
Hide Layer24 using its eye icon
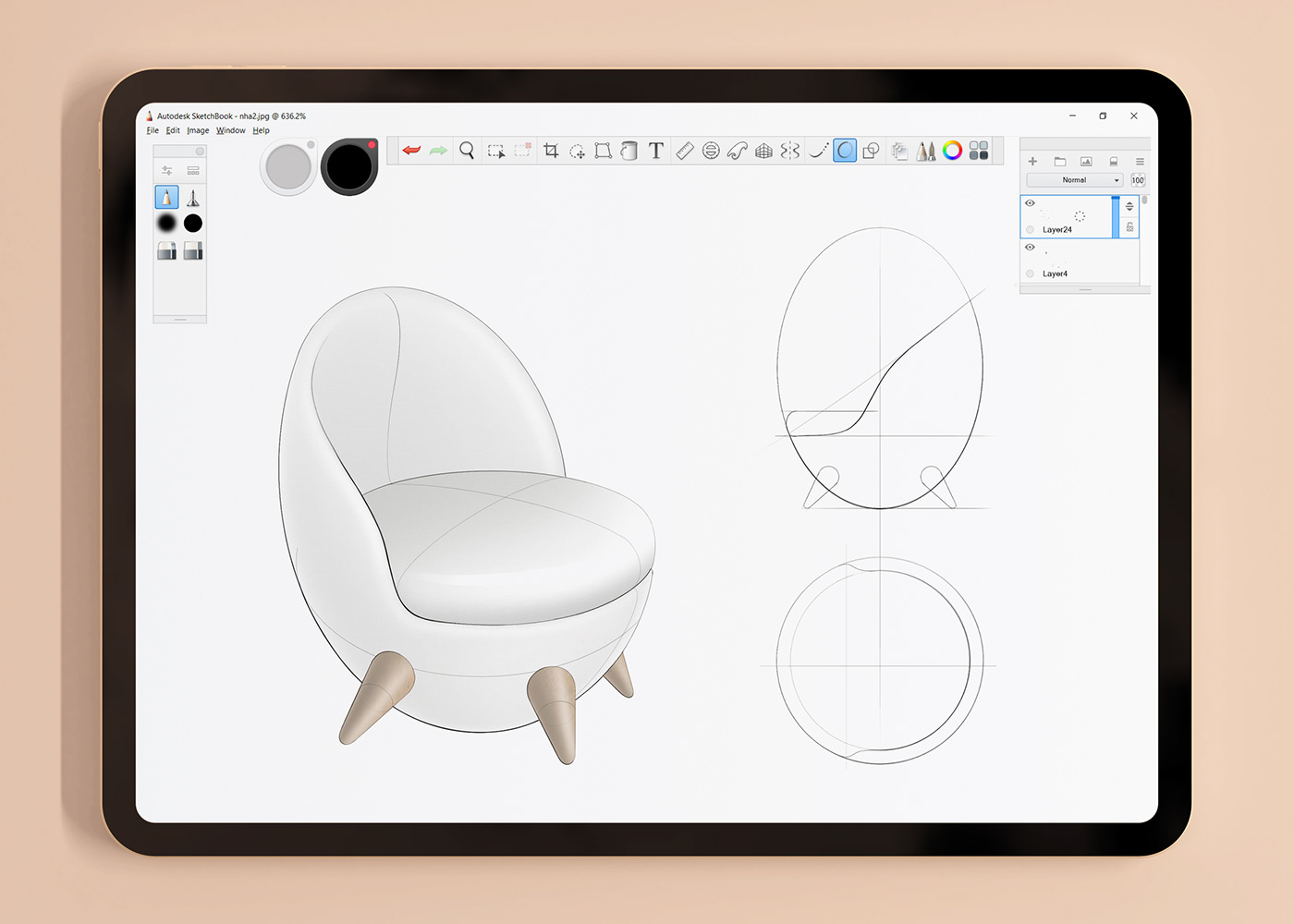[x=1030, y=203]
